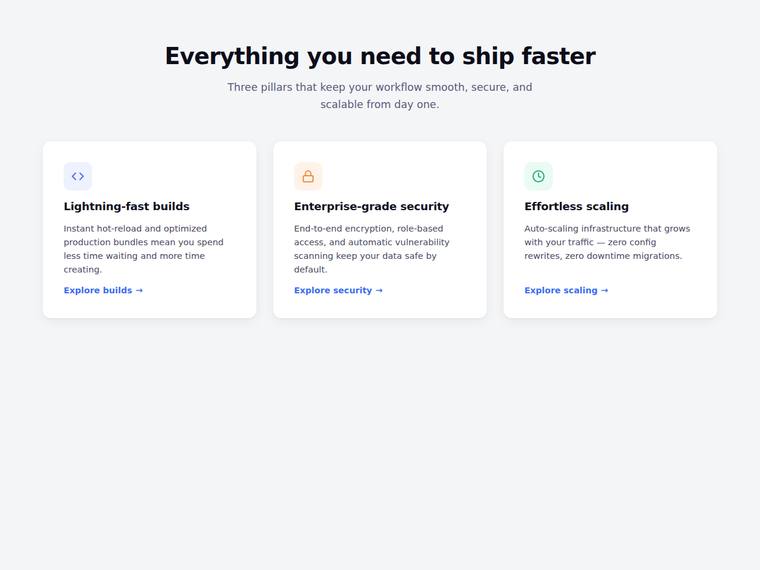
Task: Click the word 'creating.' in builds card
Action: coord(83,269)
